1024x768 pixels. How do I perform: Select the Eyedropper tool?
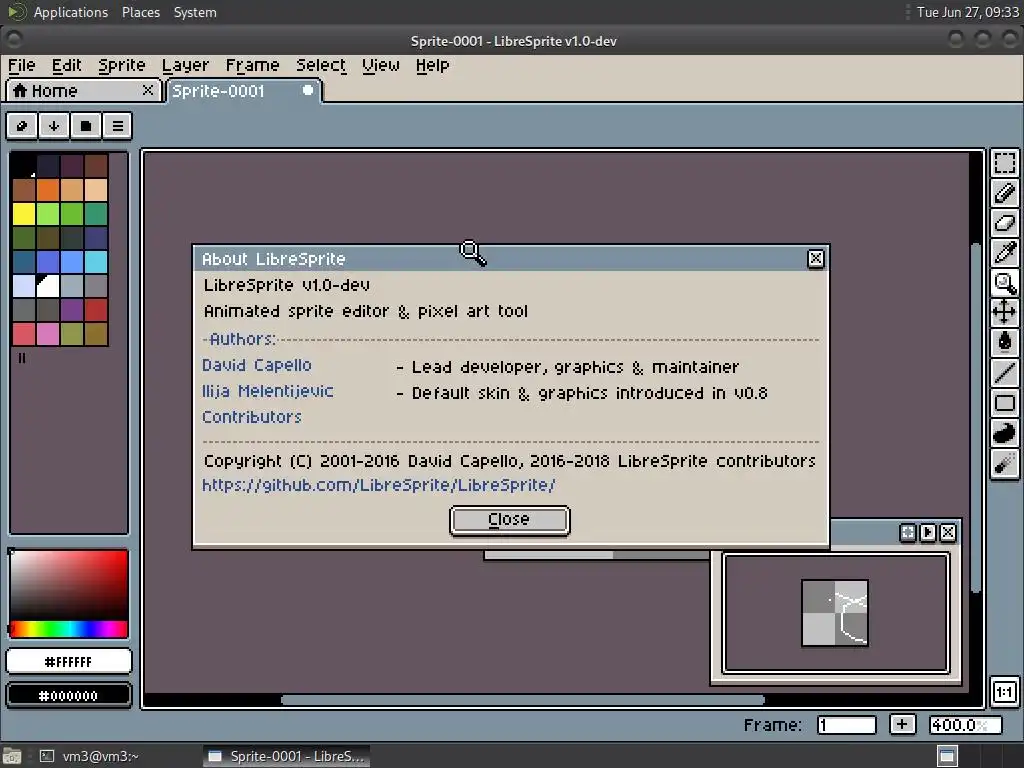[1005, 253]
